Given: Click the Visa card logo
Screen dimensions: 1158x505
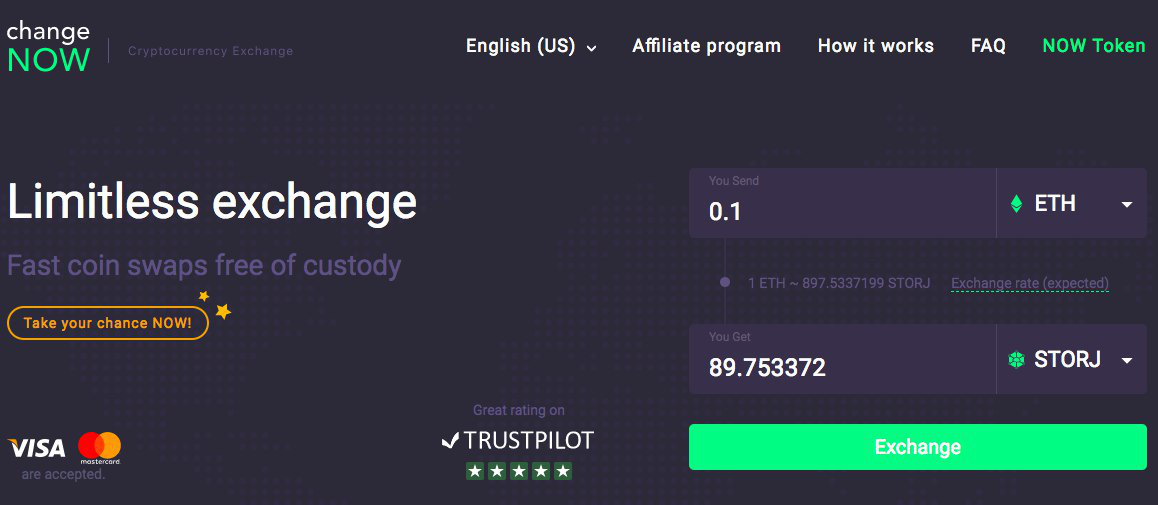Looking at the screenshot, I should [37, 448].
